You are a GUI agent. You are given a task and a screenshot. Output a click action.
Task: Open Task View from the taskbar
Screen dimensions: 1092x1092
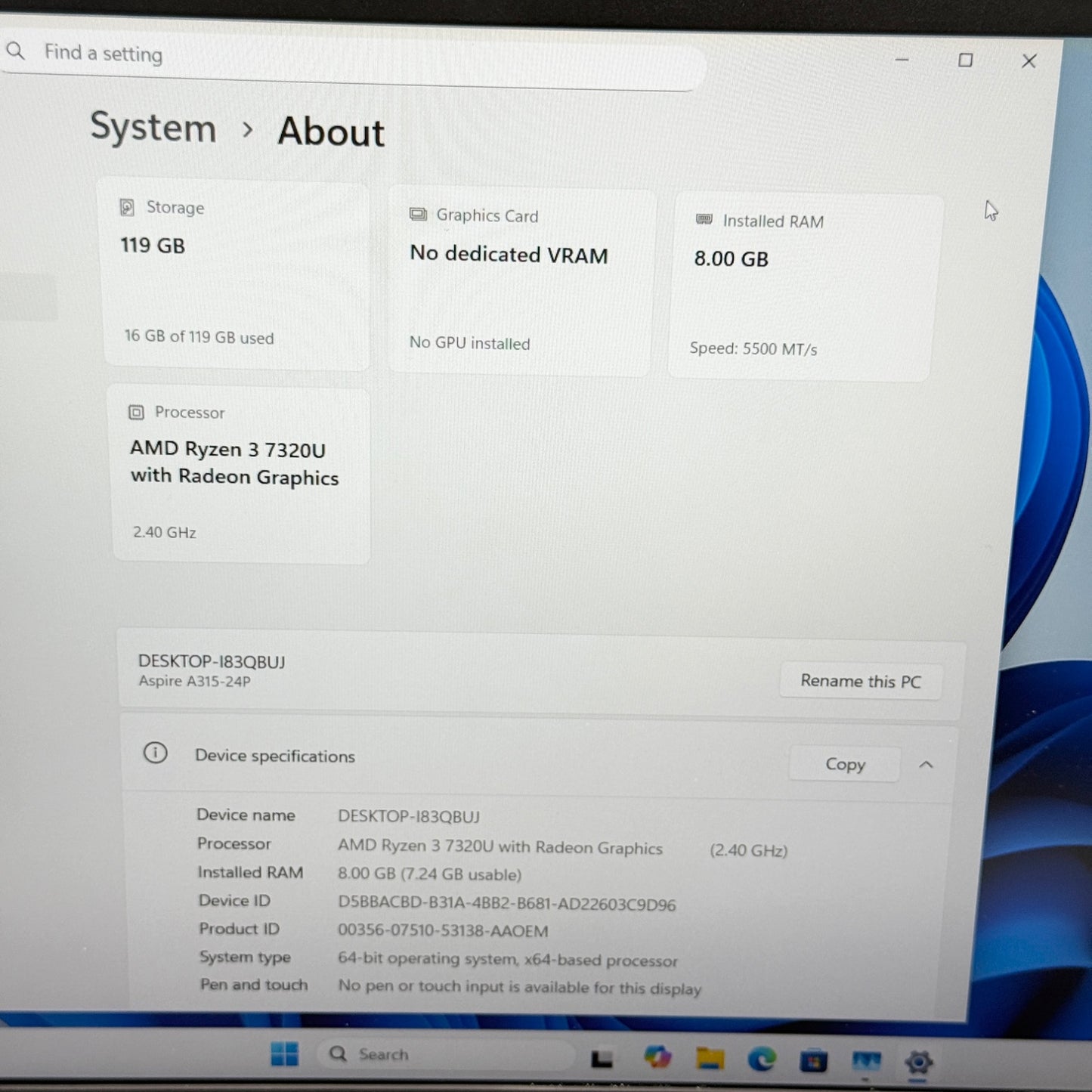tap(602, 1058)
